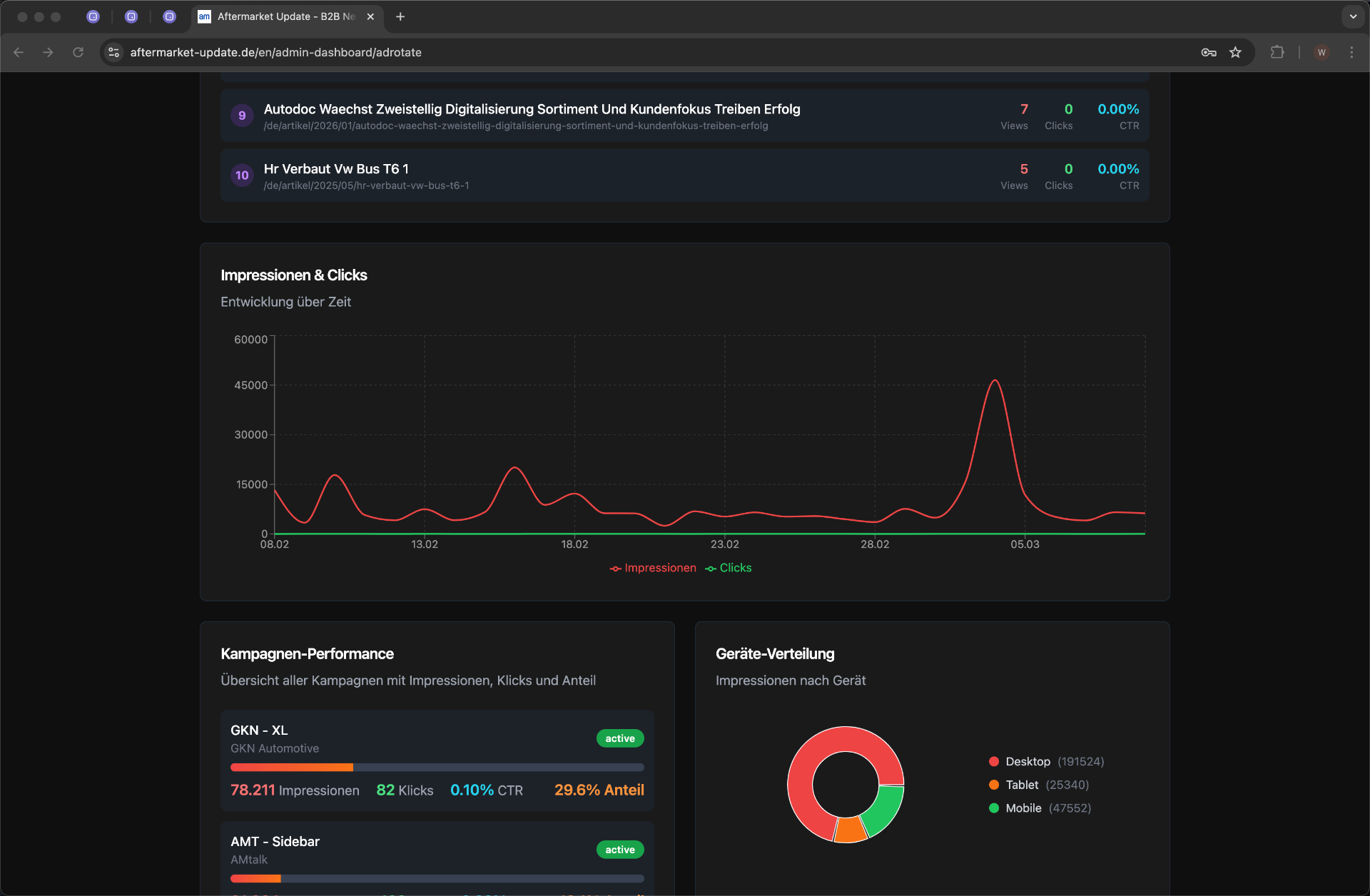1370x896 pixels.
Task: Open a new tab with plus button
Action: [400, 16]
